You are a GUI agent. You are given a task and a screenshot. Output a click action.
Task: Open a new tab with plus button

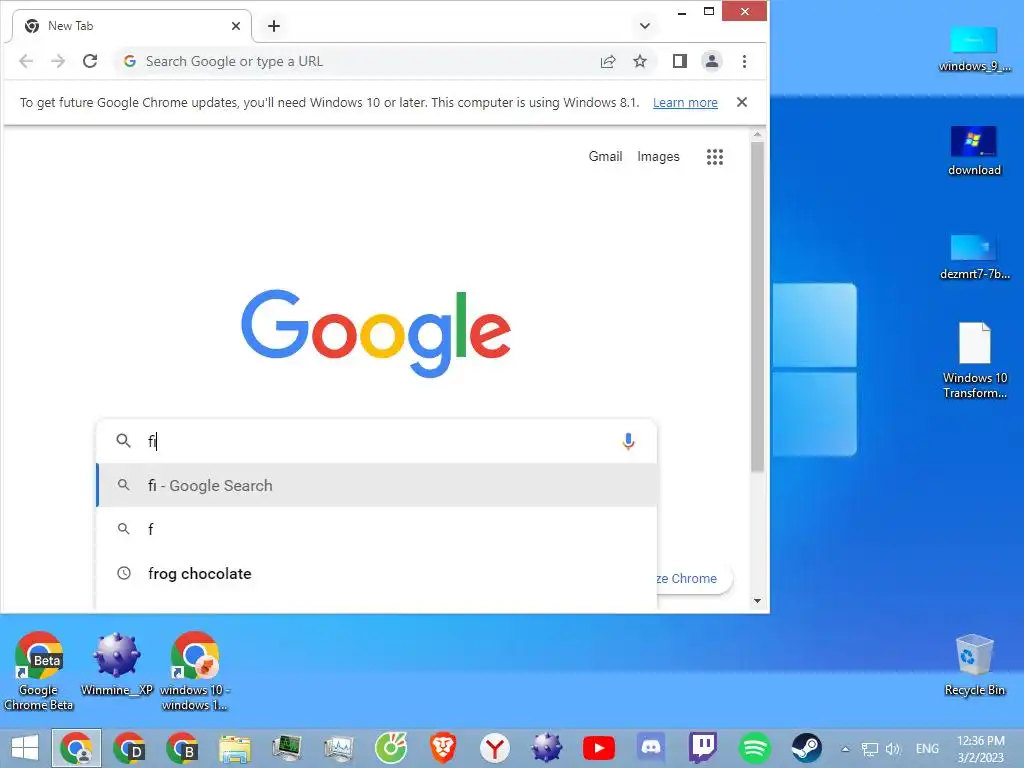coord(274,26)
